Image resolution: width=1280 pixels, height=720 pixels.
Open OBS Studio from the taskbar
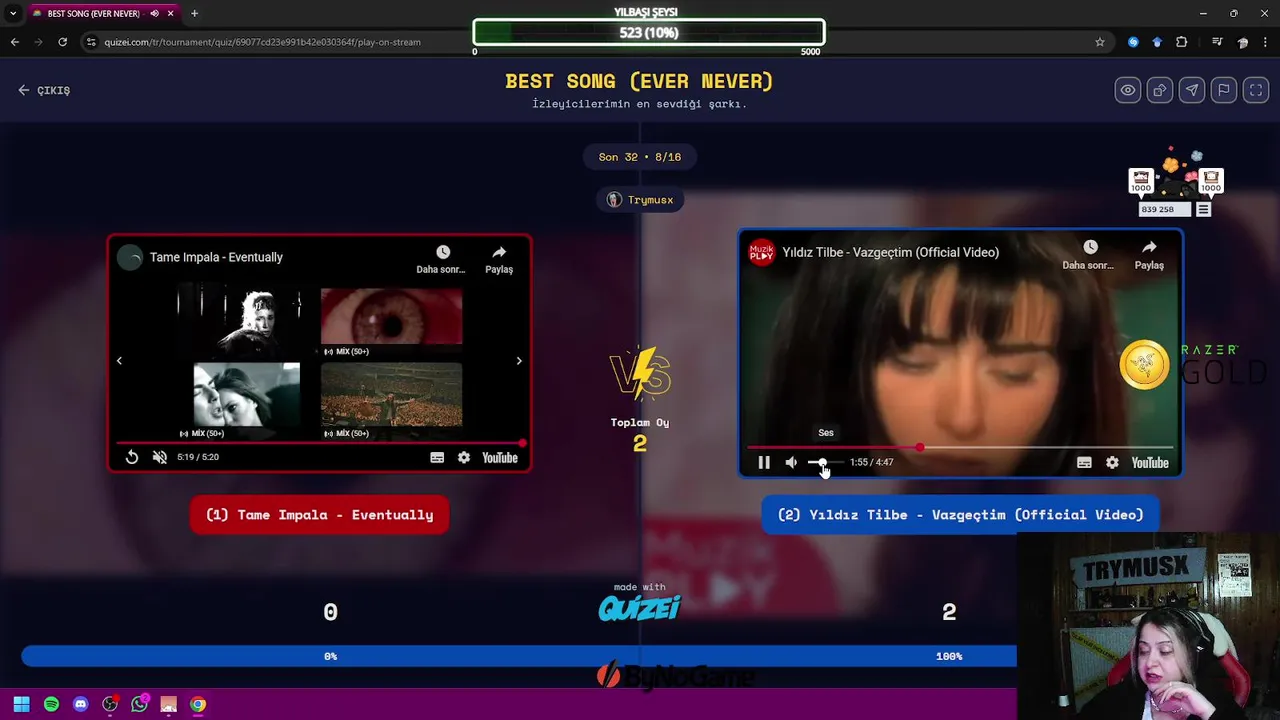coord(110,704)
